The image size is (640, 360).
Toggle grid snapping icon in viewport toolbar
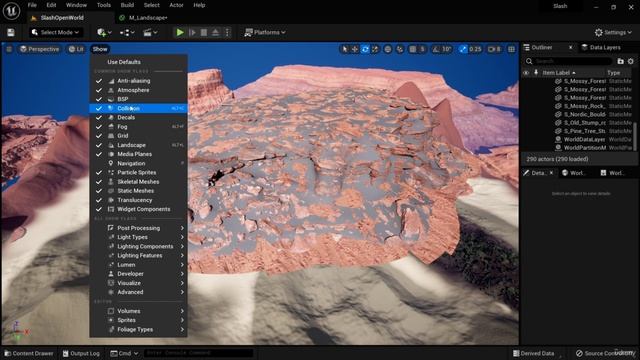point(413,49)
